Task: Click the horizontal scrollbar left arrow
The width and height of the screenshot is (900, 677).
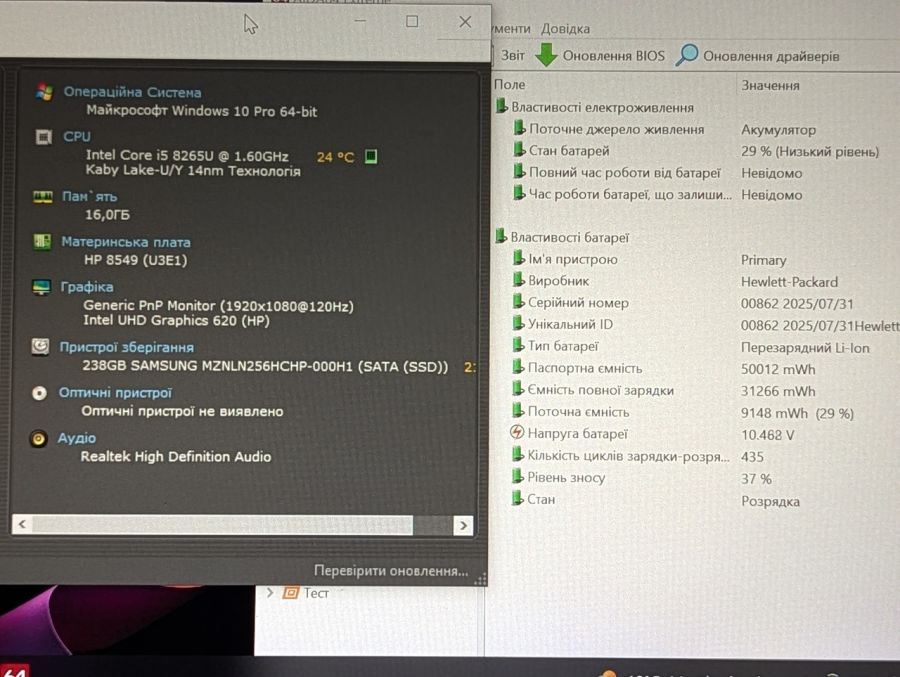Action: [x=22, y=524]
